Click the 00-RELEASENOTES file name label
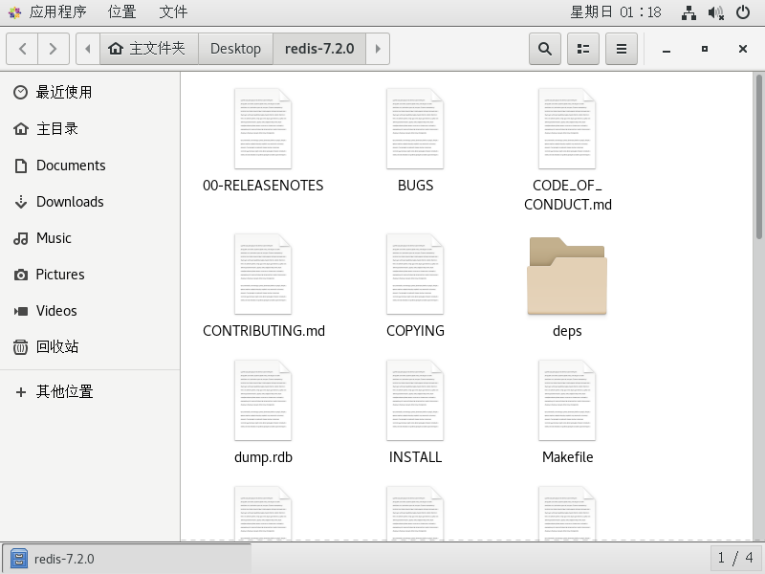The width and height of the screenshot is (765, 574). coord(263,185)
